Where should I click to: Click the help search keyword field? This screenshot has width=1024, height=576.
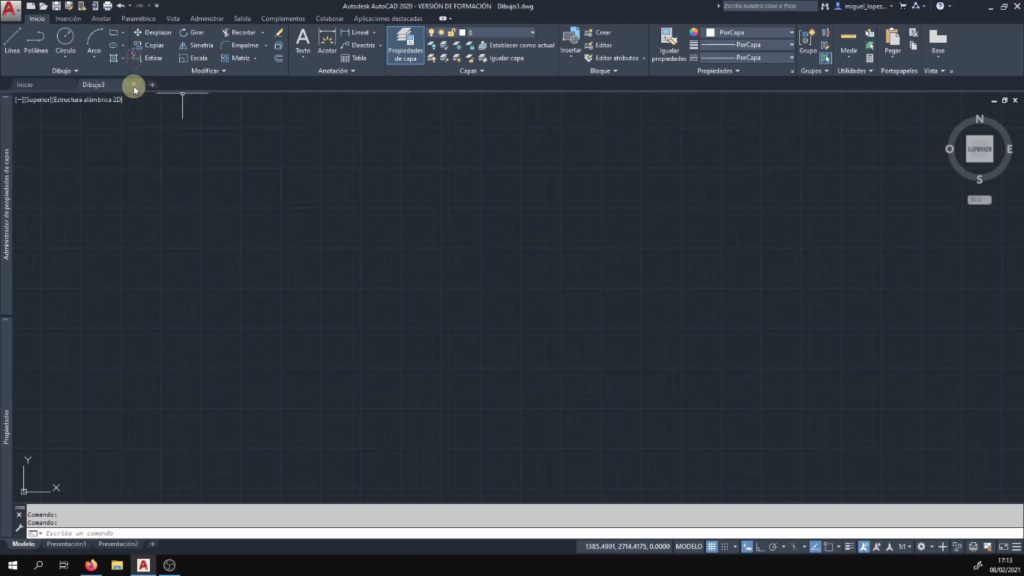coord(769,6)
